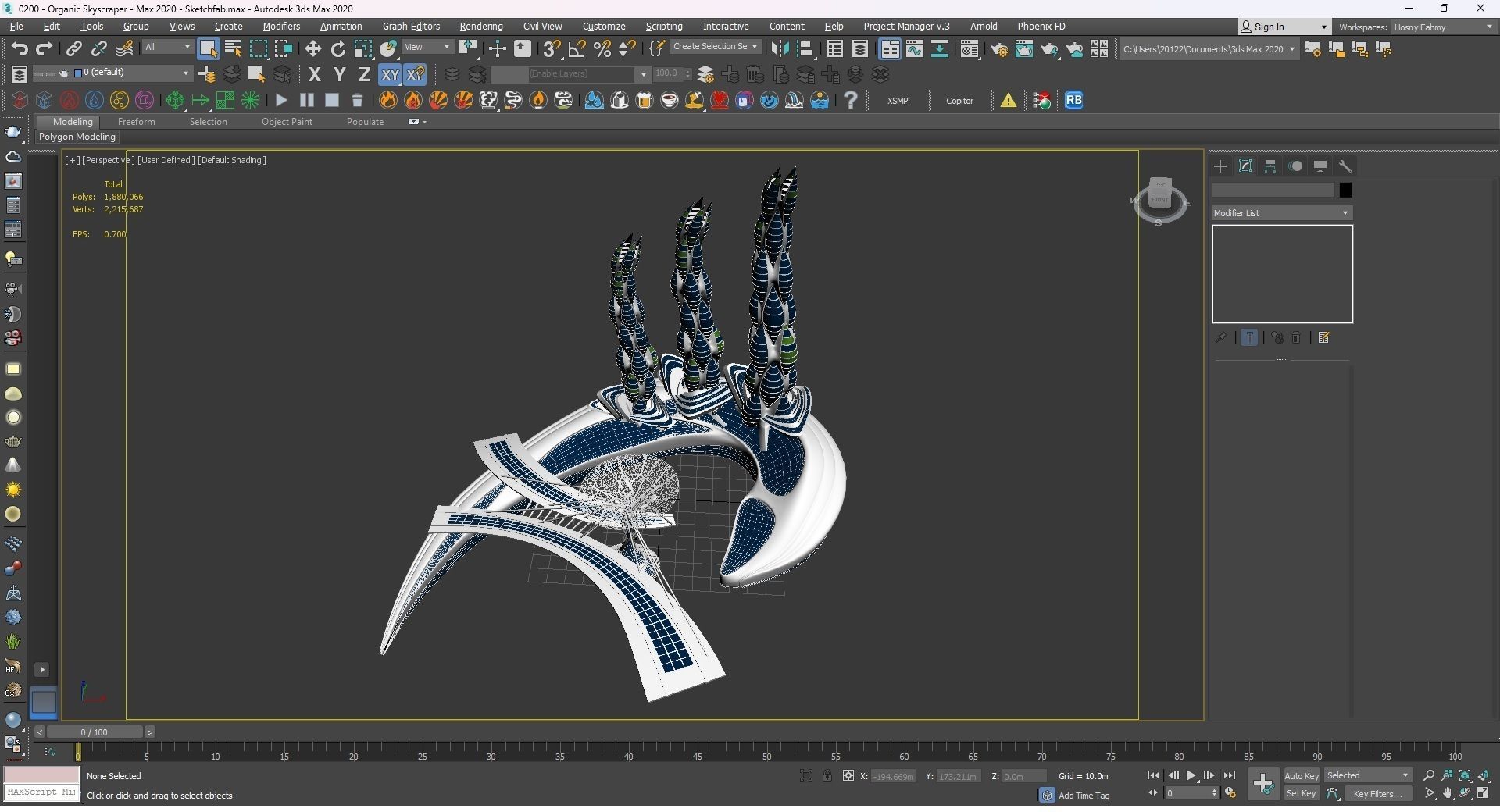Toggle Show End Result button
The height and width of the screenshot is (812, 1500).
coord(1249,337)
